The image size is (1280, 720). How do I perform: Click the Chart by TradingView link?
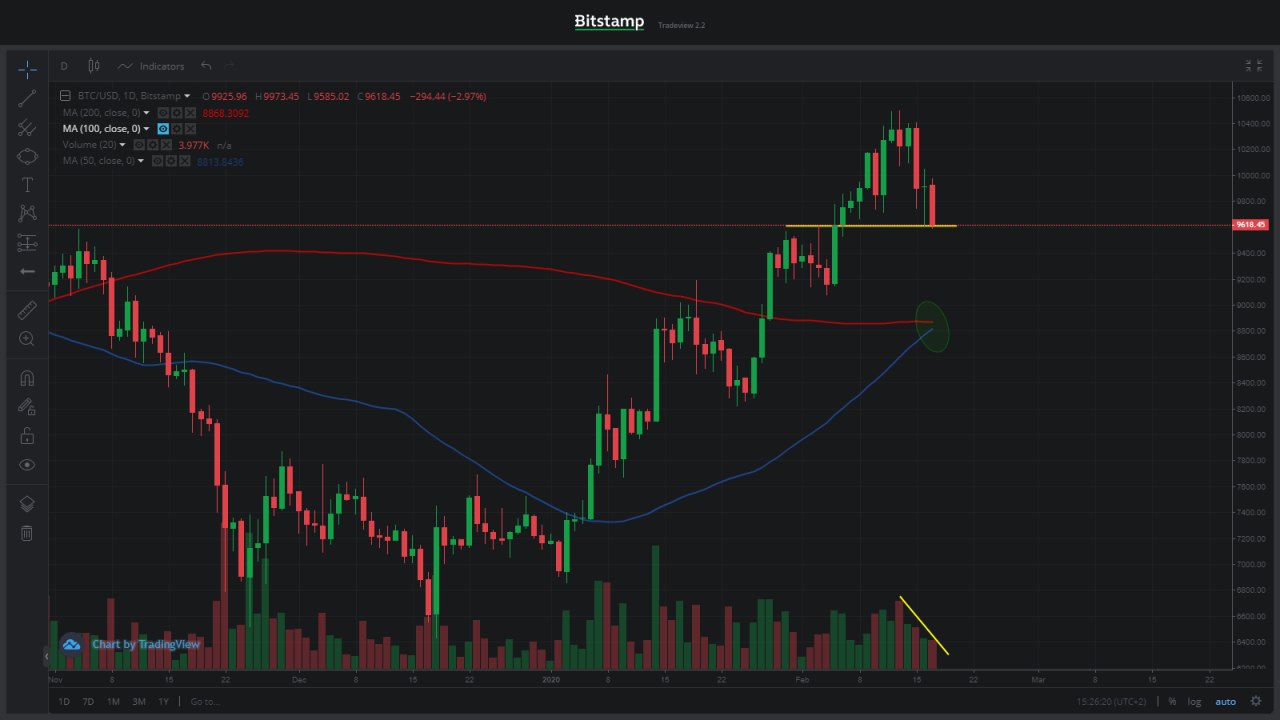[145, 644]
